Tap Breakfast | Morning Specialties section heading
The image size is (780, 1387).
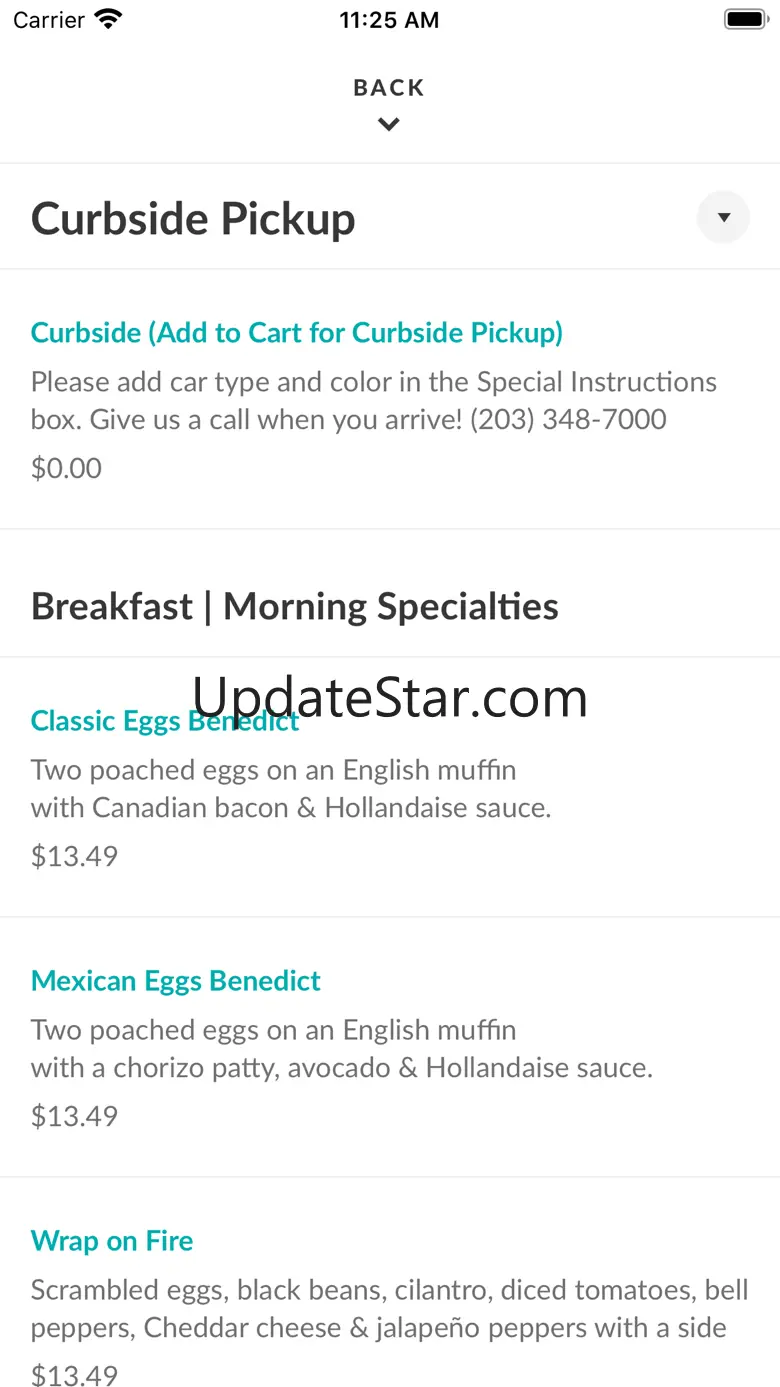click(294, 606)
